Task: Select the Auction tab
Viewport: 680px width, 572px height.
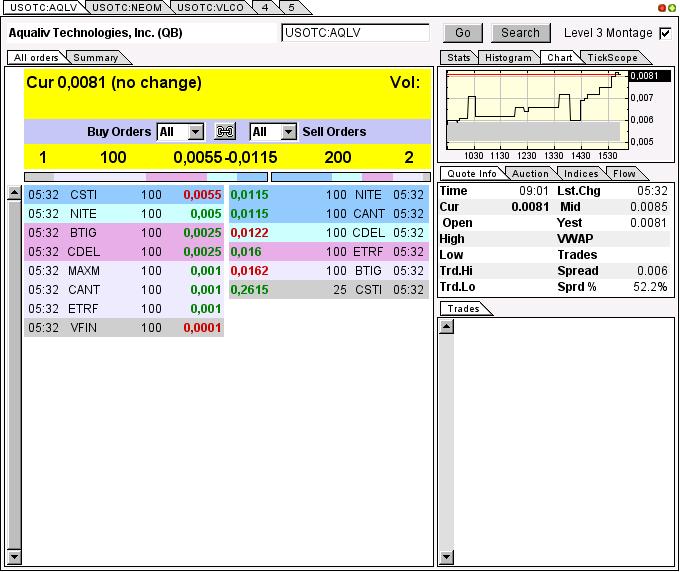Action: [530, 174]
